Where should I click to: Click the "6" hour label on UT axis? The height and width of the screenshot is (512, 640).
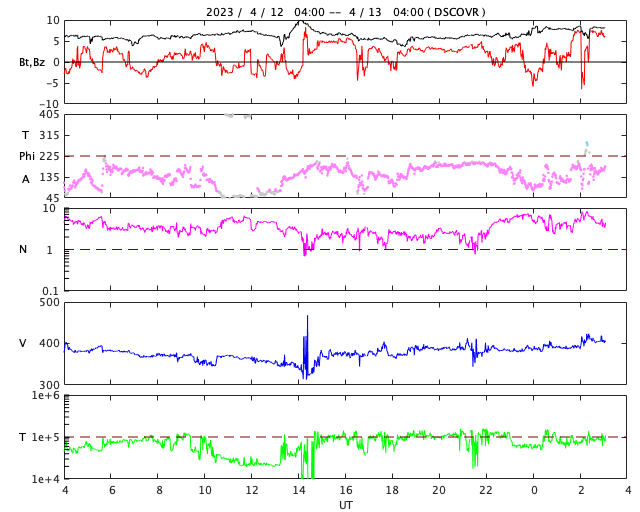(x=112, y=490)
